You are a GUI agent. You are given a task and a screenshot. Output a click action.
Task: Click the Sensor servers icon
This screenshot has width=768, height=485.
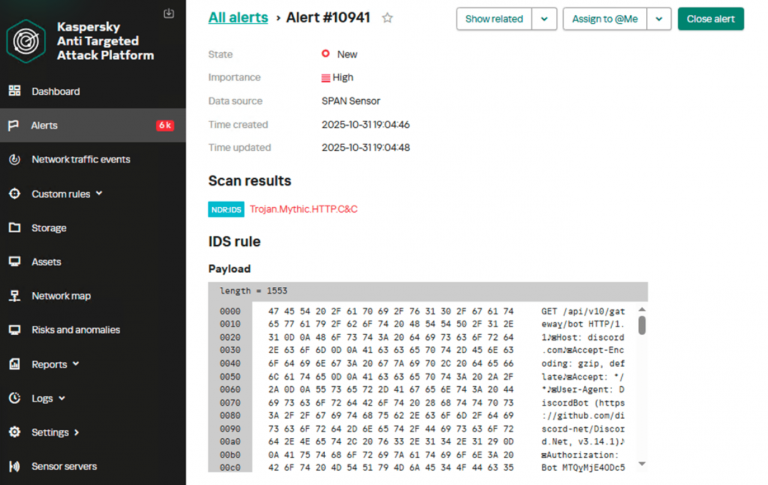(x=15, y=466)
